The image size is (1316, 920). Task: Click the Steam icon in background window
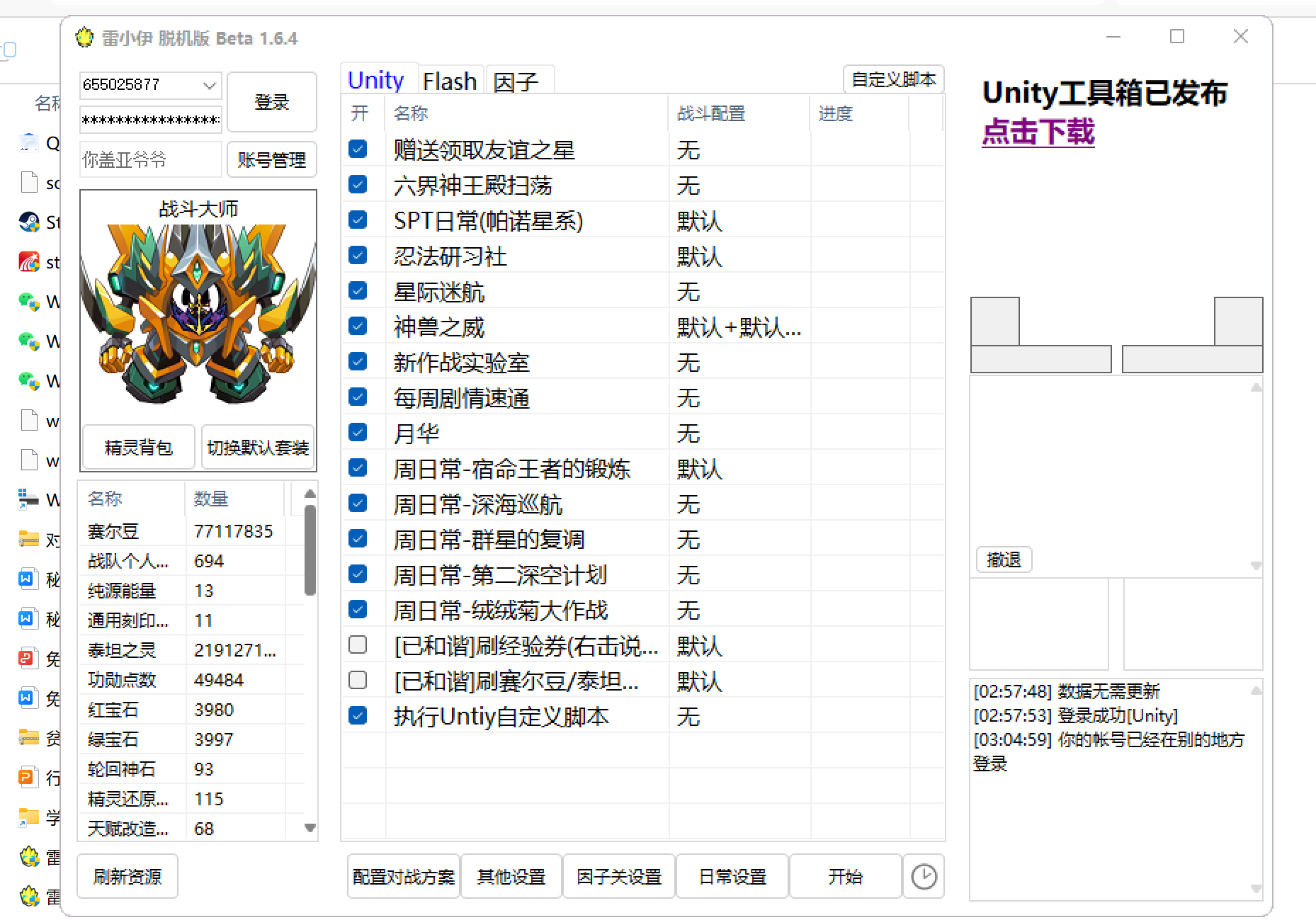click(x=29, y=222)
